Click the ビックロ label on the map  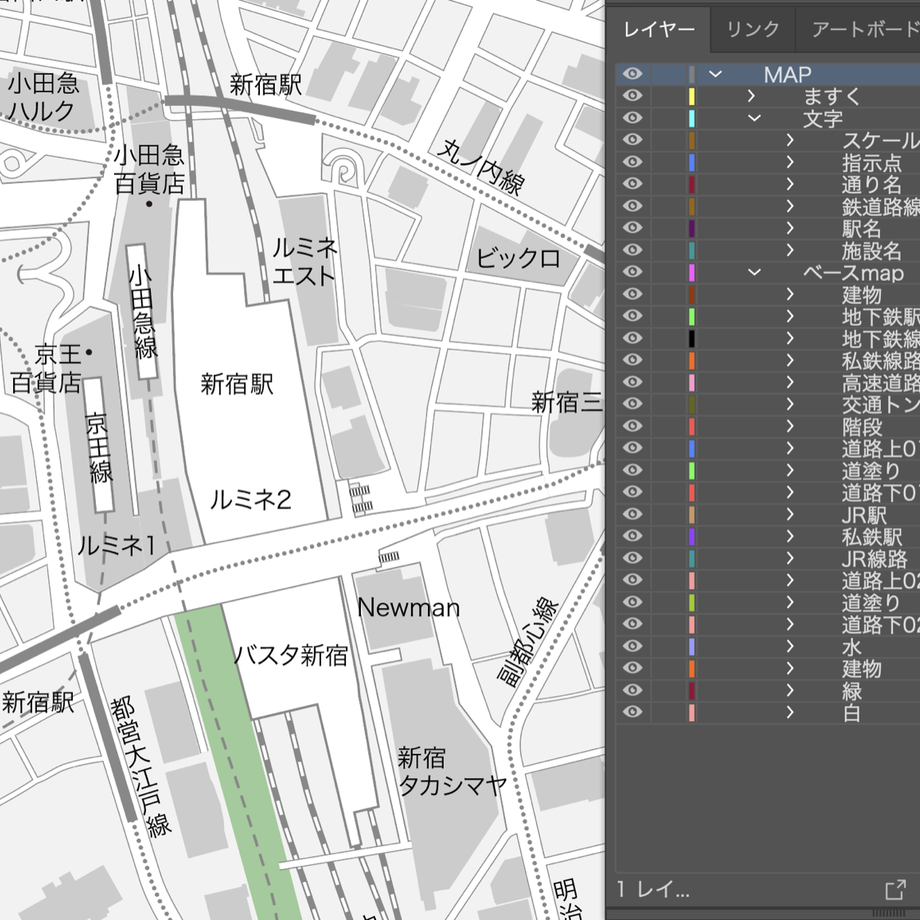pos(518,258)
